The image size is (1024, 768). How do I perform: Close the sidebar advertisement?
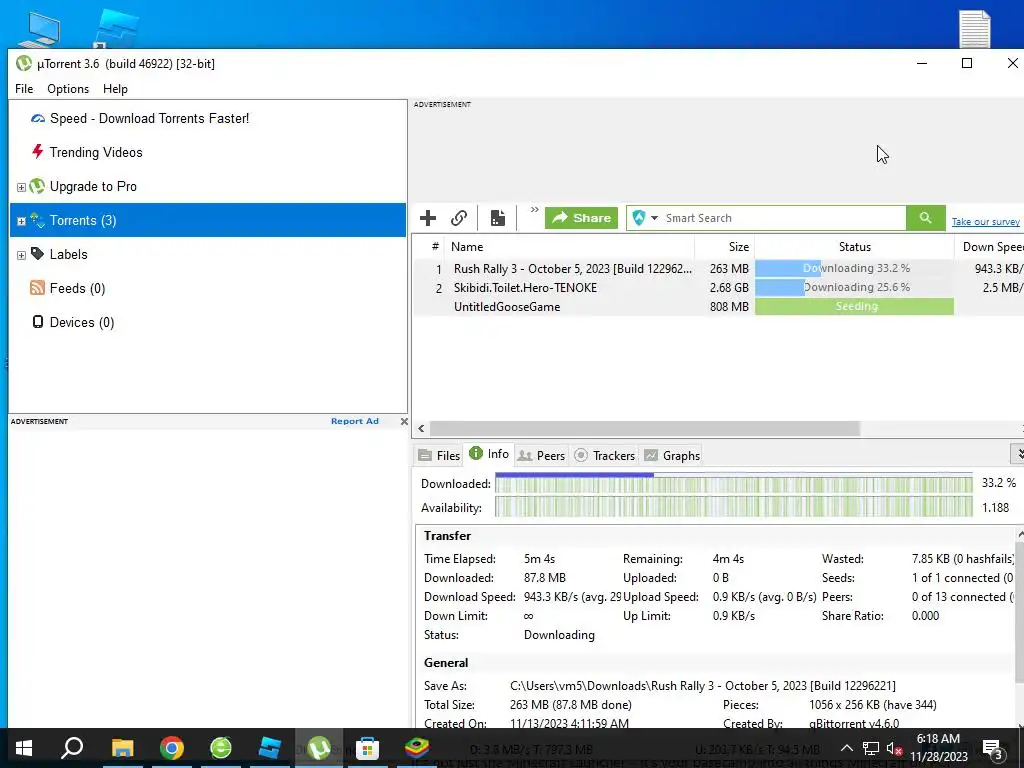[x=404, y=421]
